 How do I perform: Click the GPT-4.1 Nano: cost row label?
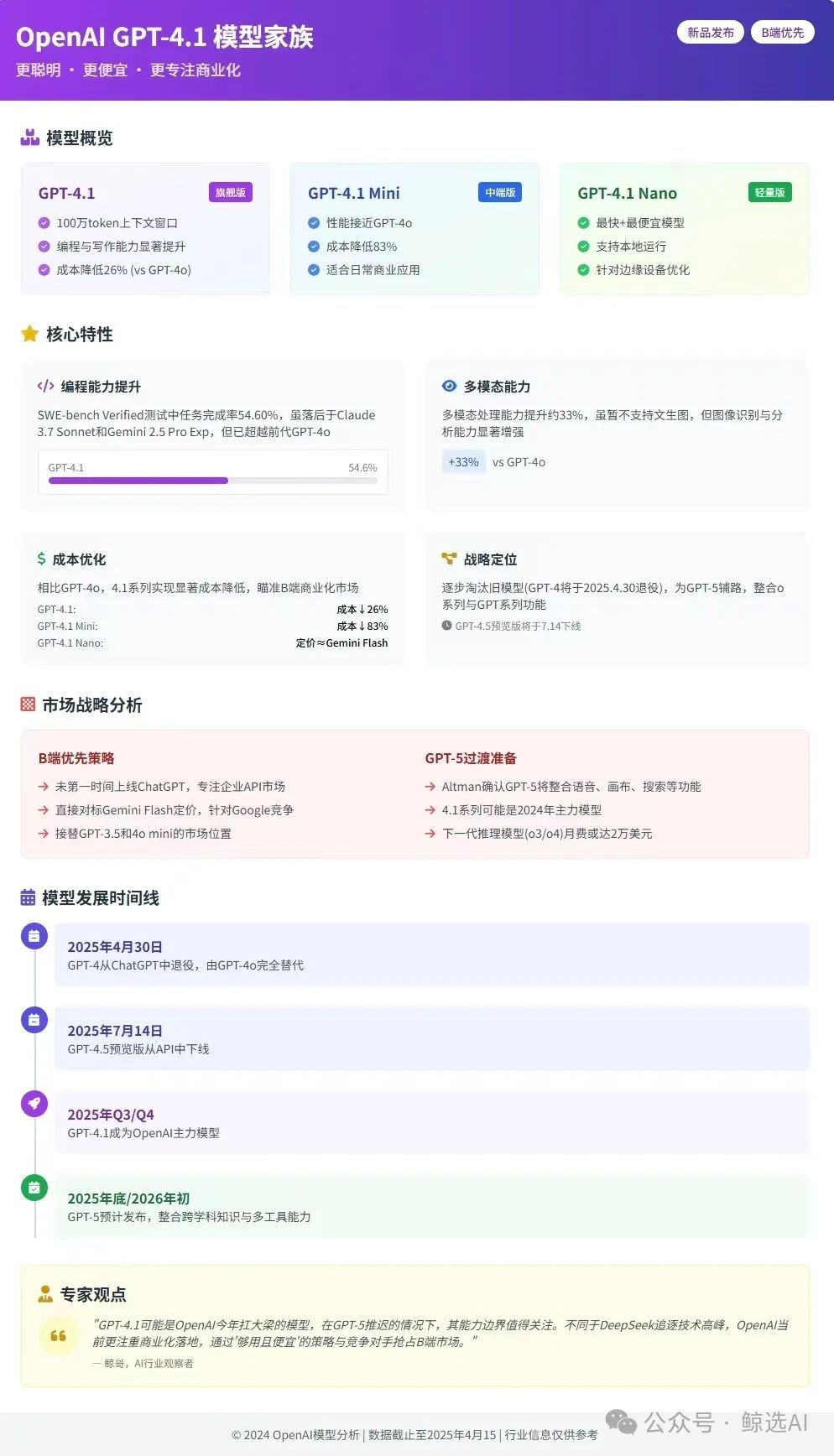pyautogui.click(x=70, y=643)
